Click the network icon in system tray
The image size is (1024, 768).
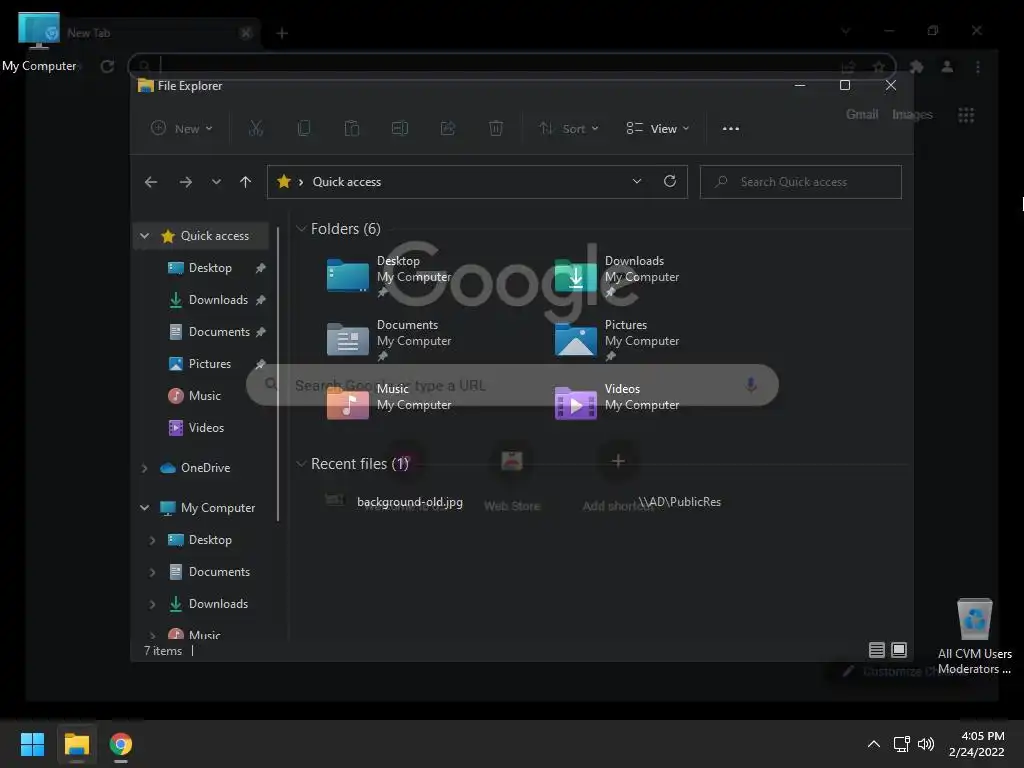[902, 744]
